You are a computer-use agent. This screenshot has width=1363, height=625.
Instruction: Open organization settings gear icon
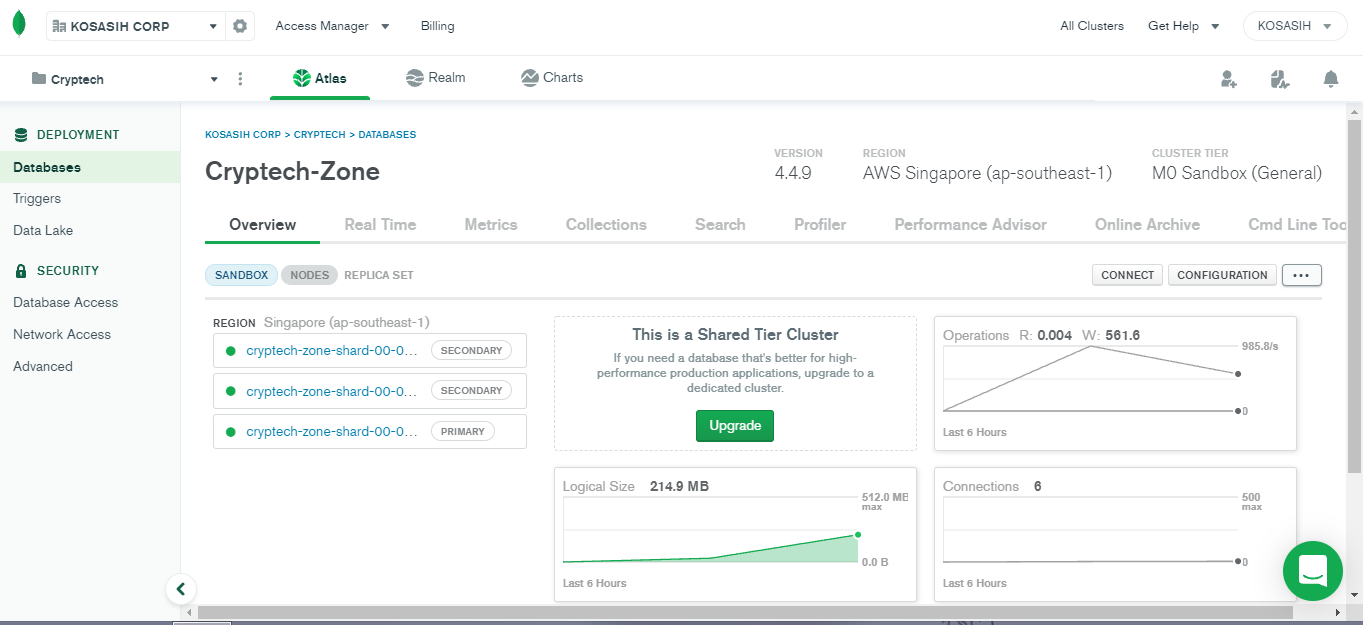click(240, 26)
